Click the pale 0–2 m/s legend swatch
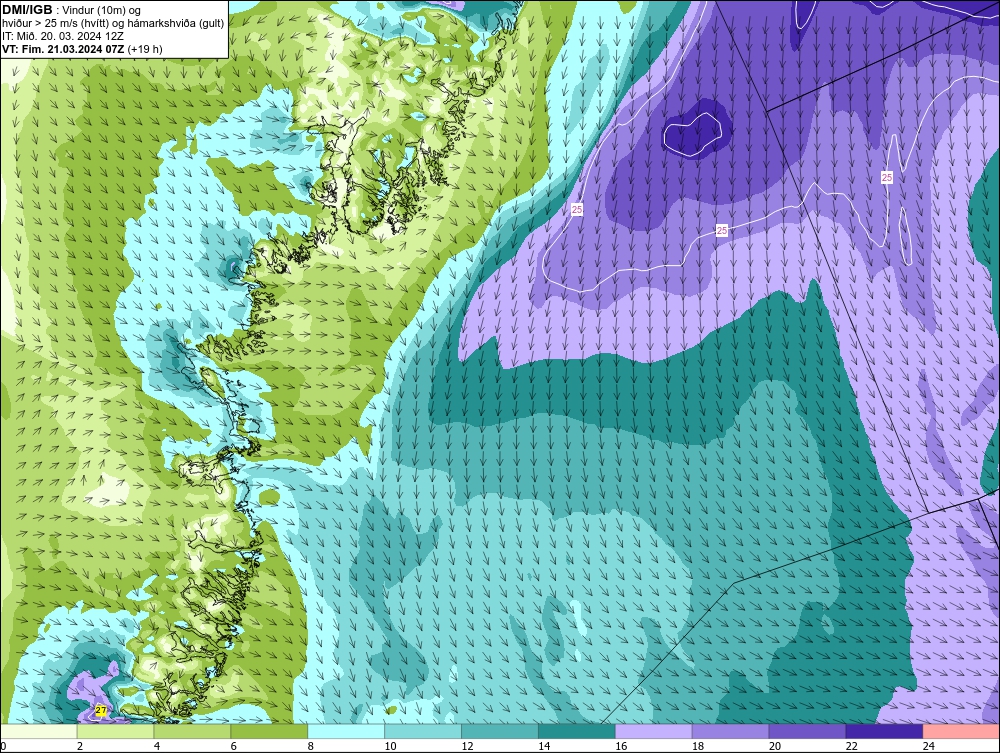The width and height of the screenshot is (1000, 753). tap(38, 731)
